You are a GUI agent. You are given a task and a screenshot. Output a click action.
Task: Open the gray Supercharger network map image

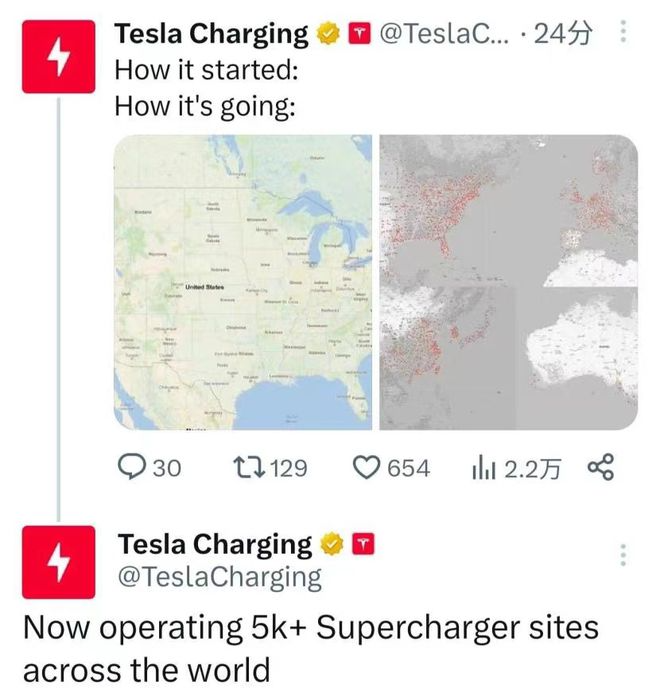click(509, 283)
